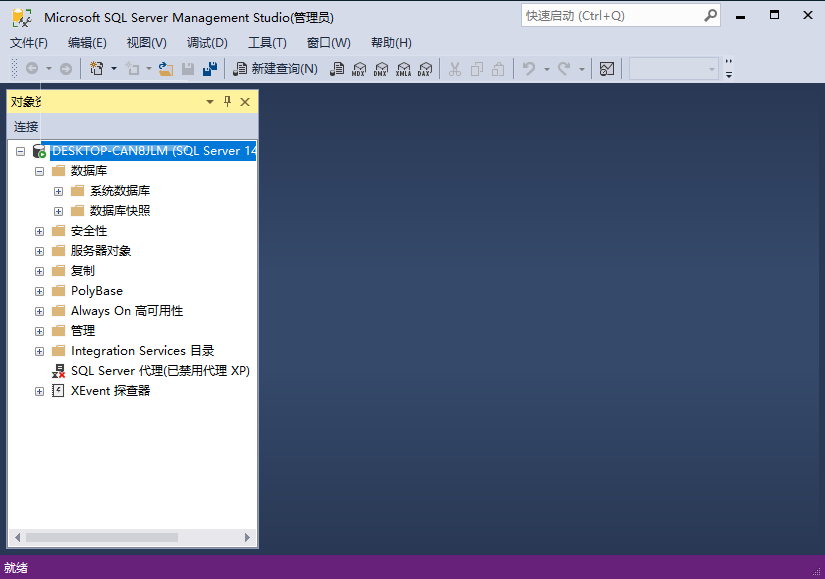The image size is (825, 579).
Task: Click the search magnifier in Quick Launch
Action: coord(710,16)
